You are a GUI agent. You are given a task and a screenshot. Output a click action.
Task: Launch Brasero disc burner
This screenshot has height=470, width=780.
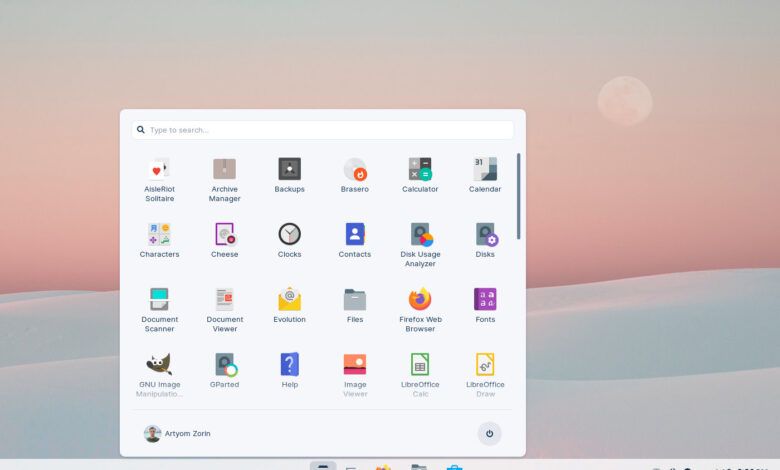pos(355,175)
